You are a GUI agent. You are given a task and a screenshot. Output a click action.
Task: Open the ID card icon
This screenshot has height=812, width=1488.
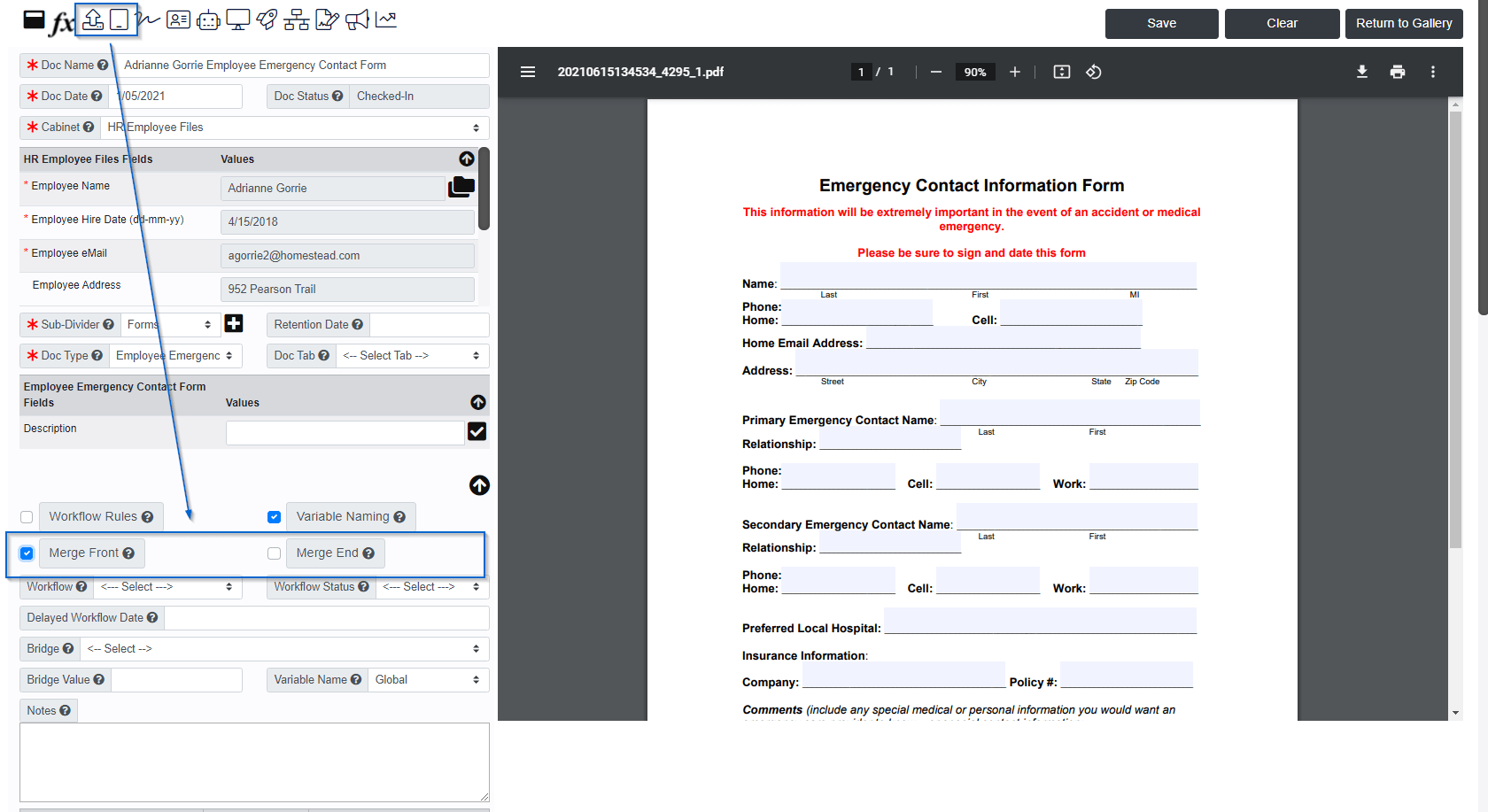[x=179, y=19]
